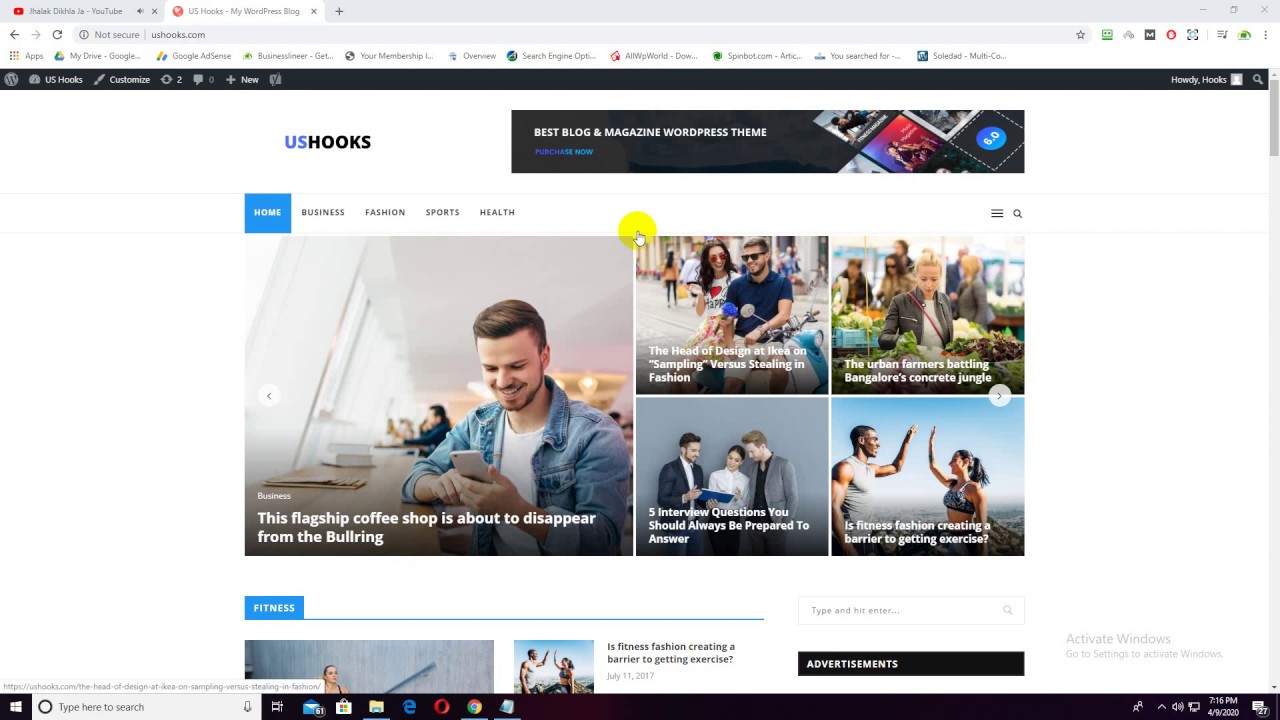Click the Opera extension icon in toolbar
The height and width of the screenshot is (720, 1280).
click(1171, 34)
